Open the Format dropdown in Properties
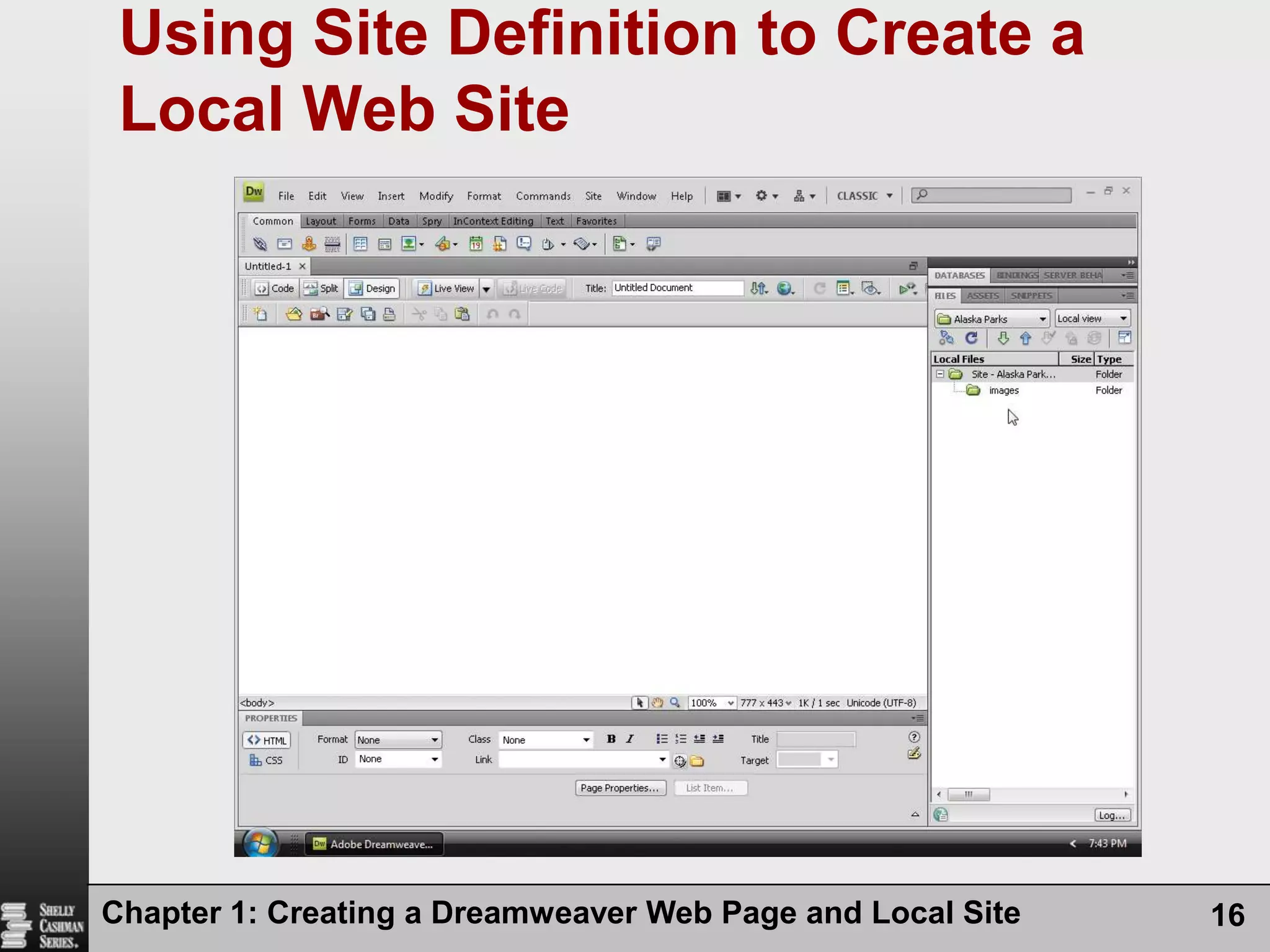The height and width of the screenshot is (952, 1270). [398, 740]
